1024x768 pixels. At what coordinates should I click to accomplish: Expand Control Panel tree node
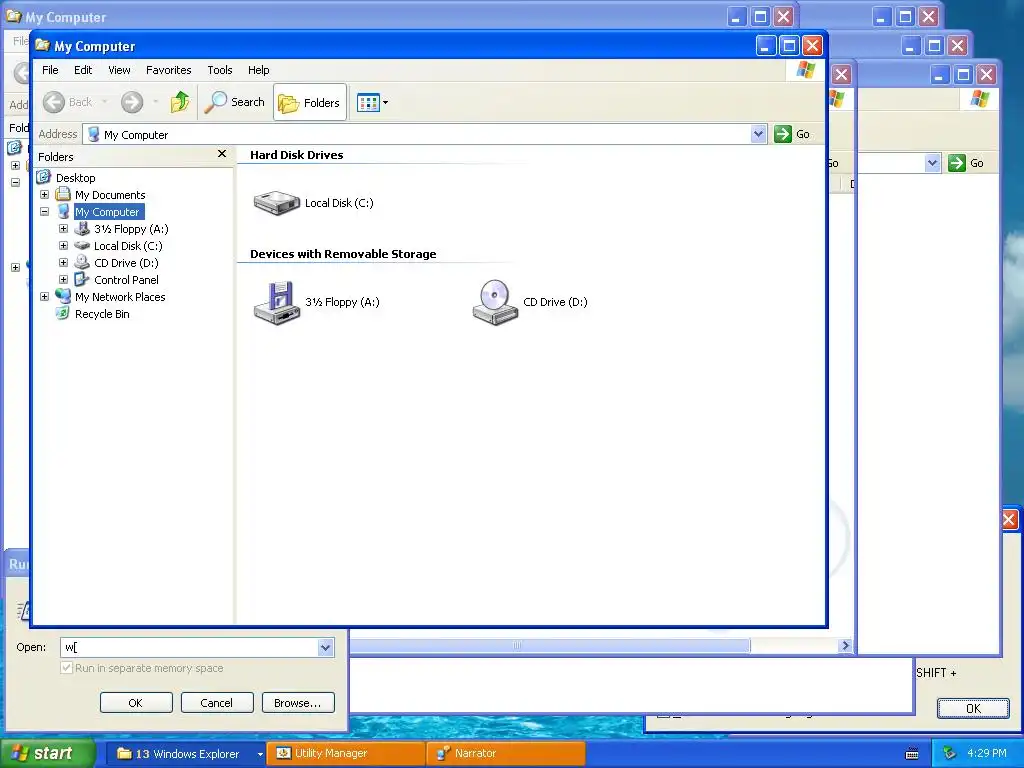coord(63,280)
